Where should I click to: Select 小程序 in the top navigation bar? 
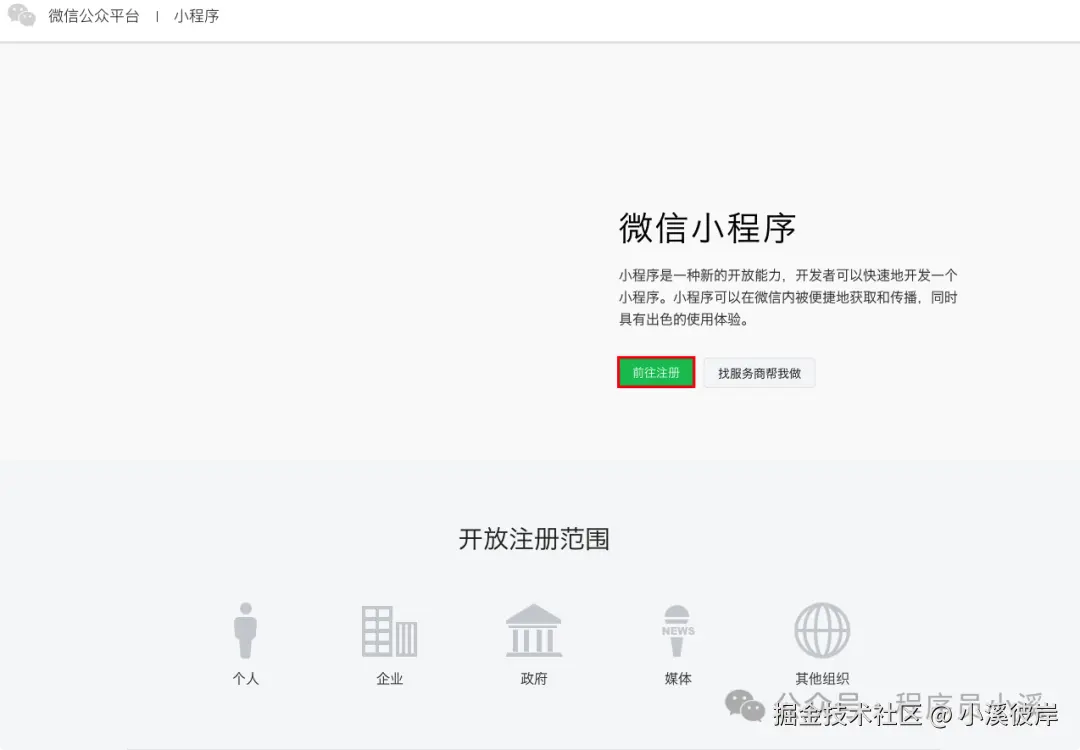pyautogui.click(x=196, y=16)
